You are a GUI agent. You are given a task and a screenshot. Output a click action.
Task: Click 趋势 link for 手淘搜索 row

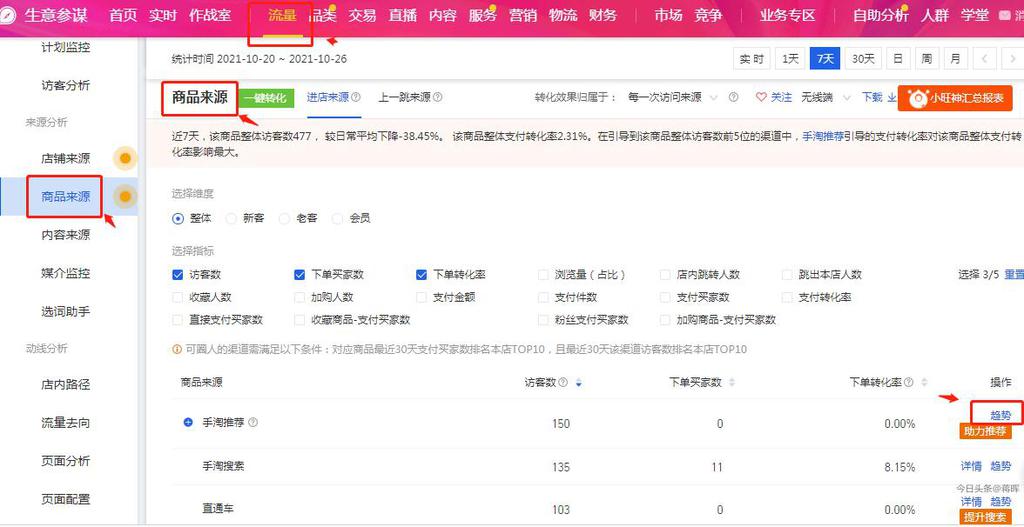point(1000,466)
